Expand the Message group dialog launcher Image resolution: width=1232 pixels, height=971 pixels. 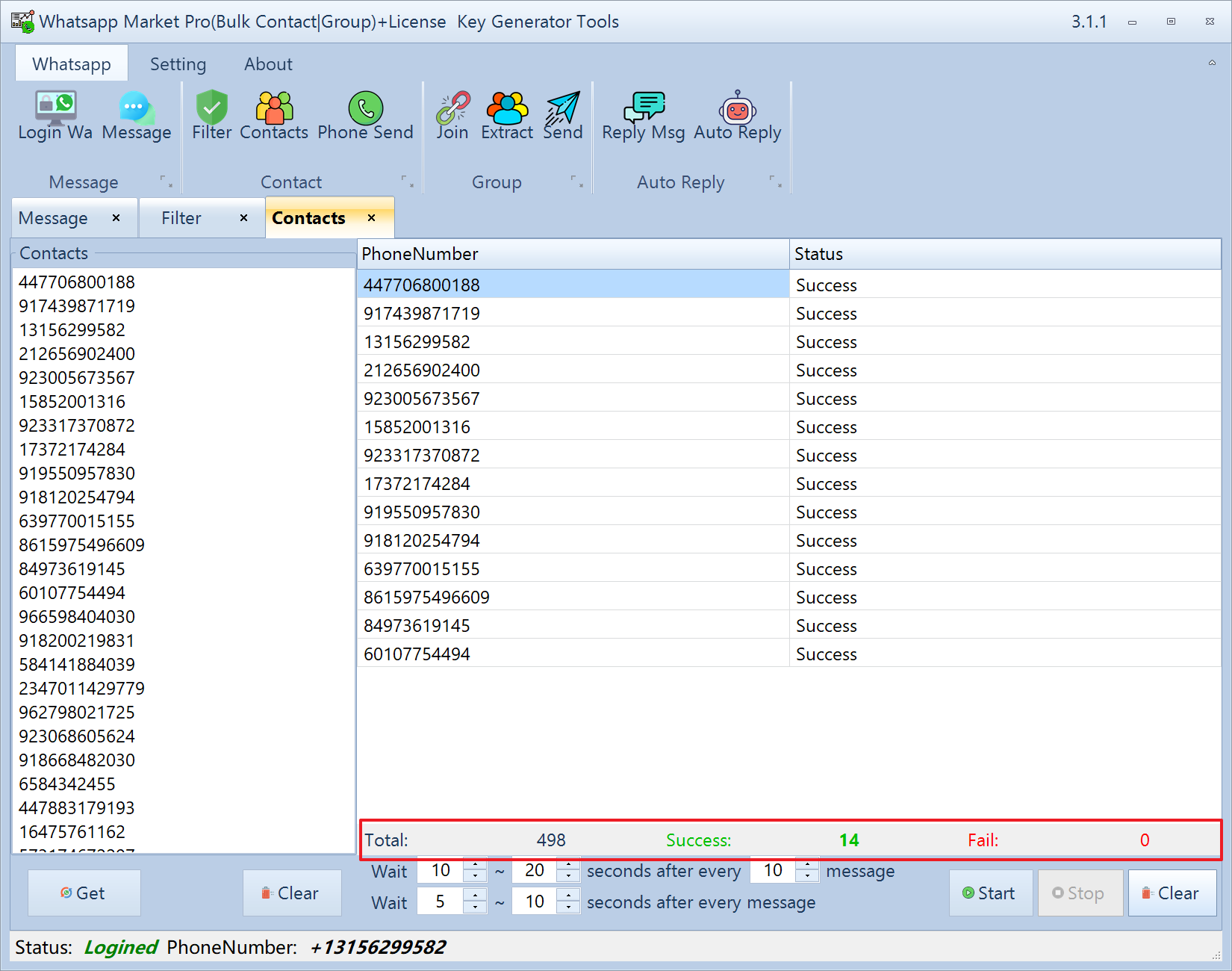167,182
